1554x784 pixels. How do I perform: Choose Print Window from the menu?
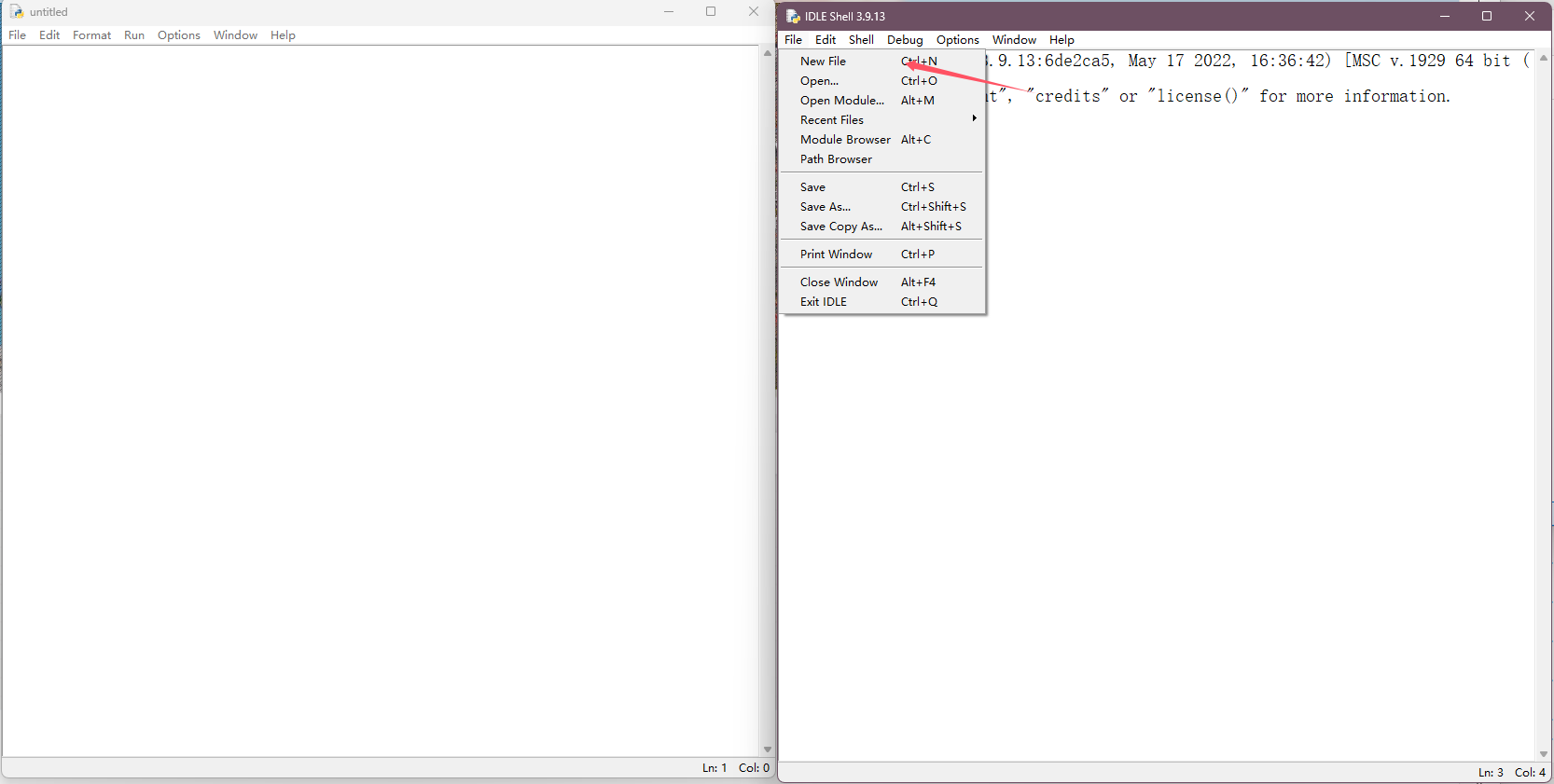coord(836,254)
